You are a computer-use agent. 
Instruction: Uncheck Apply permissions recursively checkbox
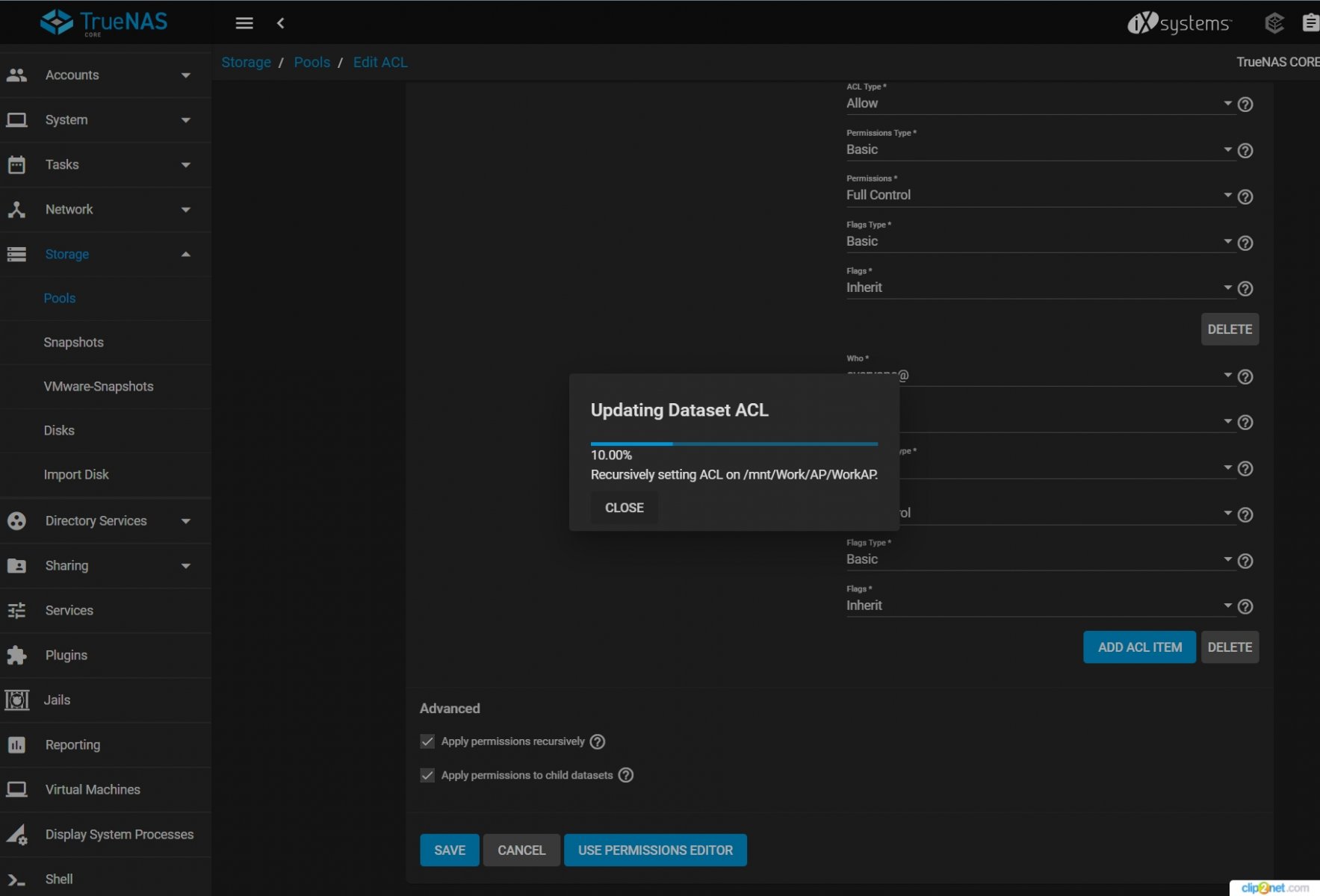click(x=427, y=741)
